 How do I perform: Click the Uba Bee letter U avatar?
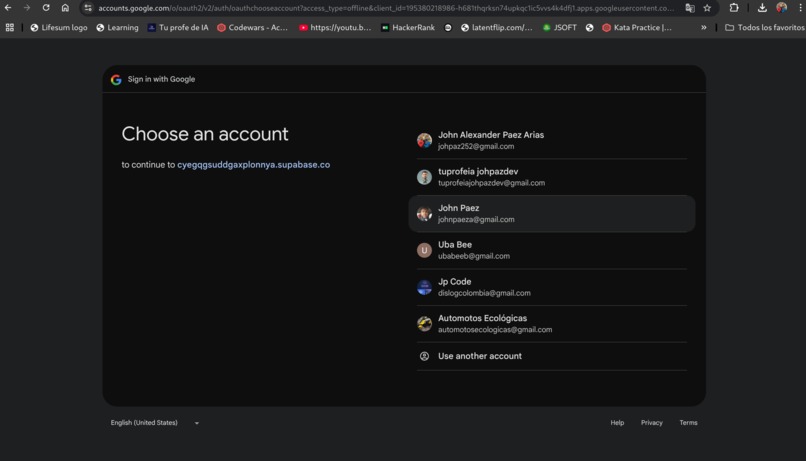tap(424, 250)
